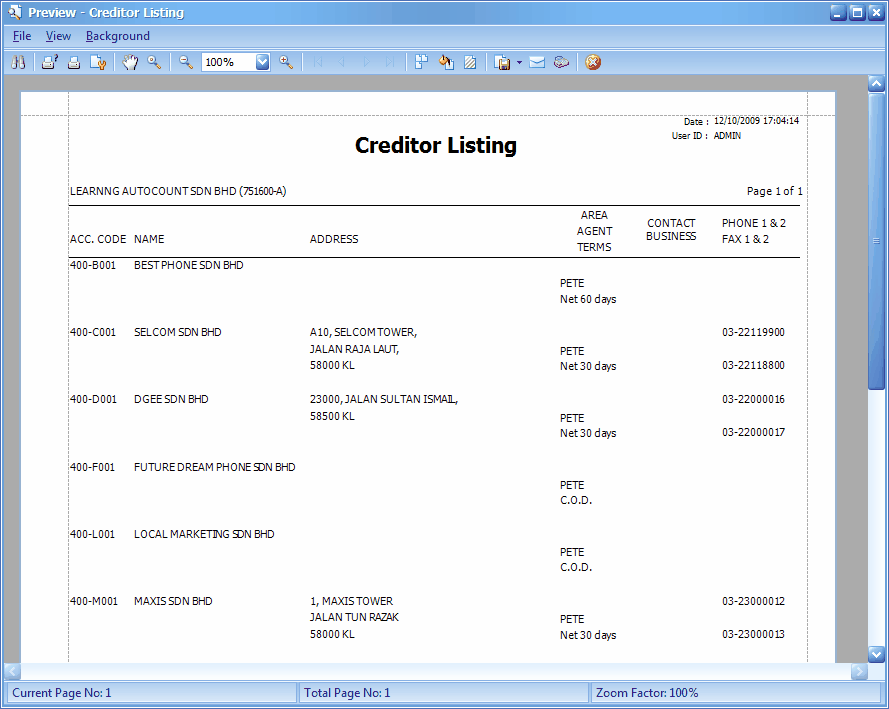Select the Hand tool
Image resolution: width=889 pixels, height=709 pixels.
tap(130, 62)
